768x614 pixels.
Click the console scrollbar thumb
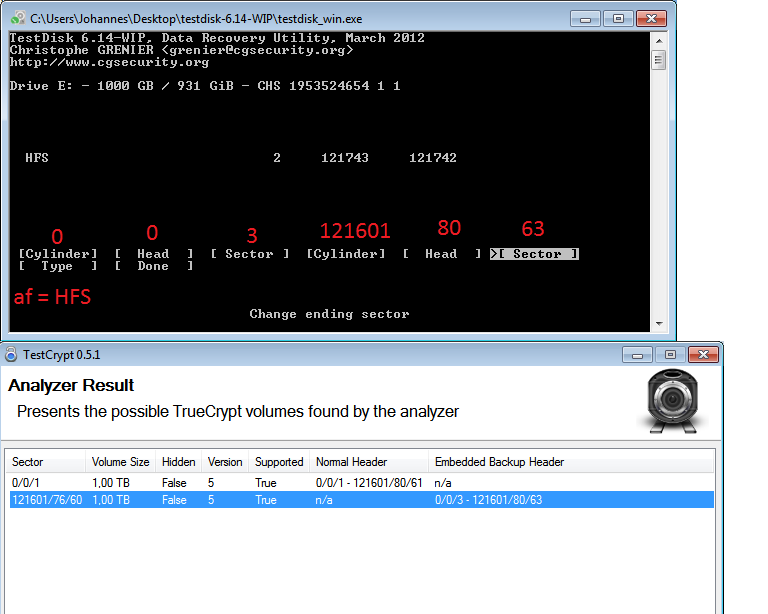tap(659, 60)
